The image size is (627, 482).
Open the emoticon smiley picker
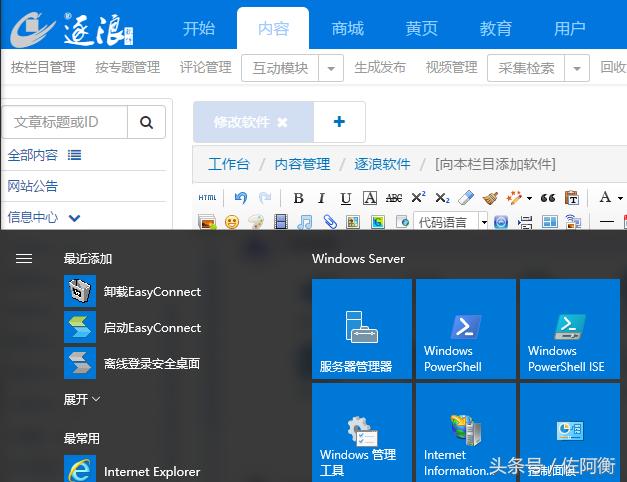tap(232, 222)
